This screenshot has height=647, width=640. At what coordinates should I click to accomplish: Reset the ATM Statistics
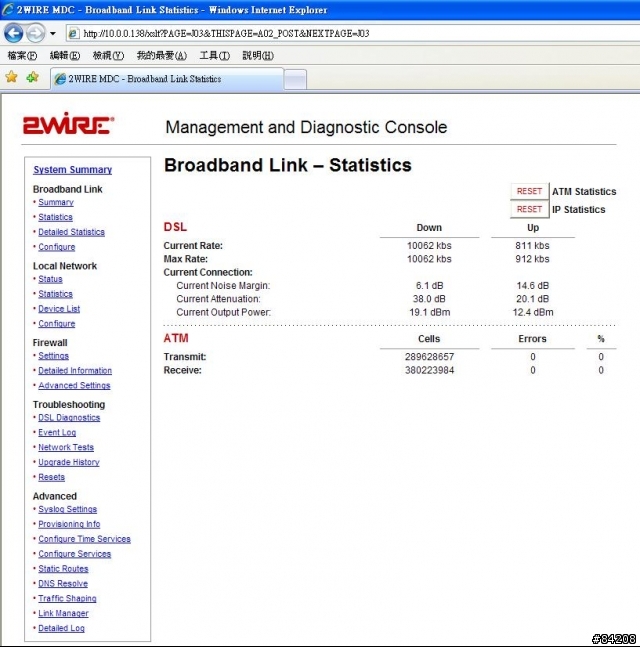tap(529, 191)
